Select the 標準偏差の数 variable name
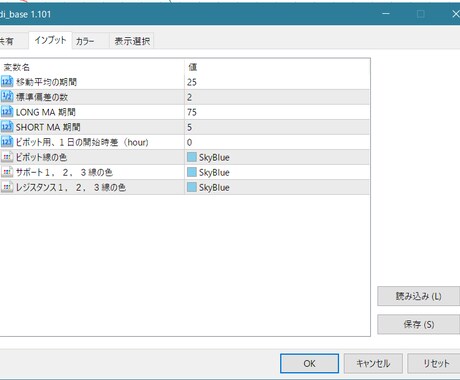 click(x=42, y=97)
